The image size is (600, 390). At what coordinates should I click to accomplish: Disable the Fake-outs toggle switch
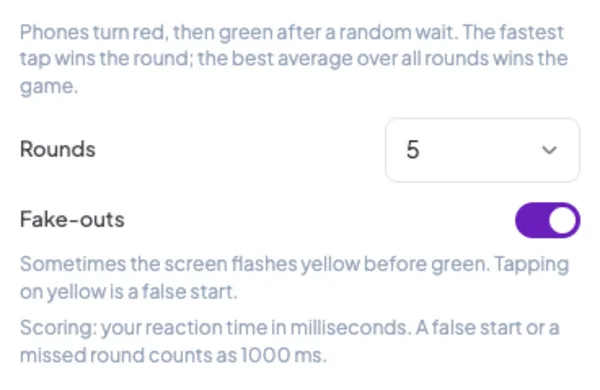(x=548, y=220)
